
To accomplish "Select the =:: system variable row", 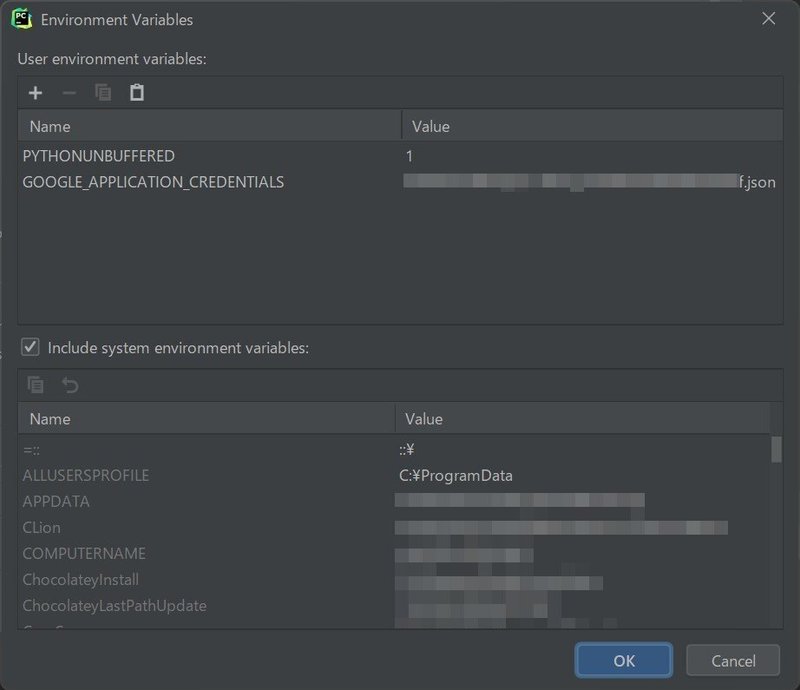I will click(x=394, y=450).
